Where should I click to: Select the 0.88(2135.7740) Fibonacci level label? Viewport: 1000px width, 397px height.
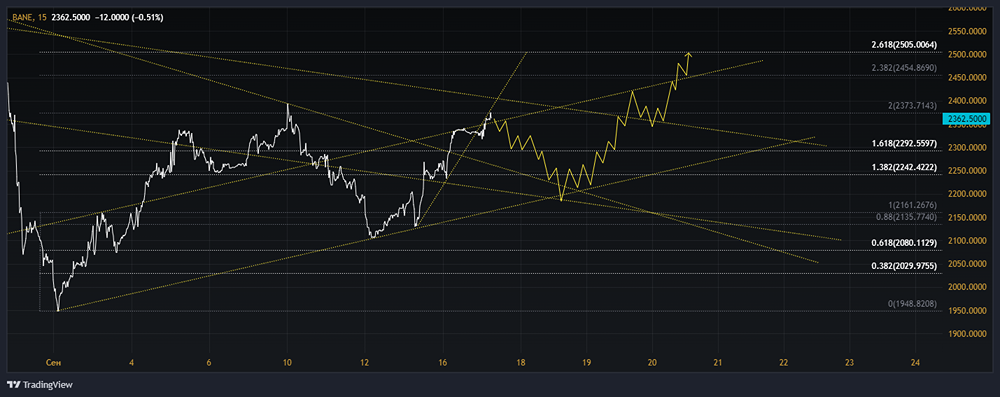point(906,217)
